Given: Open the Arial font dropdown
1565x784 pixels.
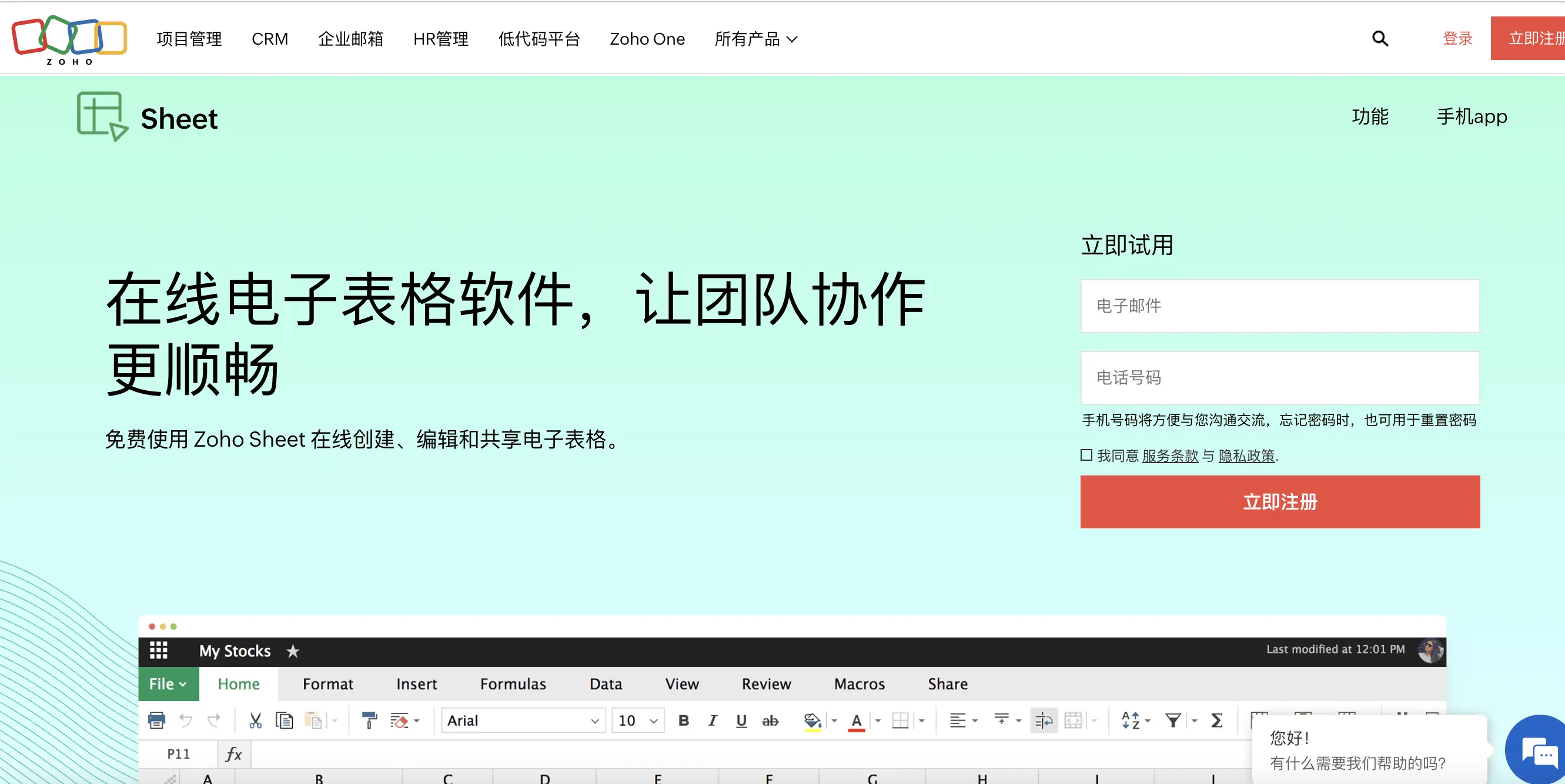Looking at the screenshot, I should [x=523, y=721].
